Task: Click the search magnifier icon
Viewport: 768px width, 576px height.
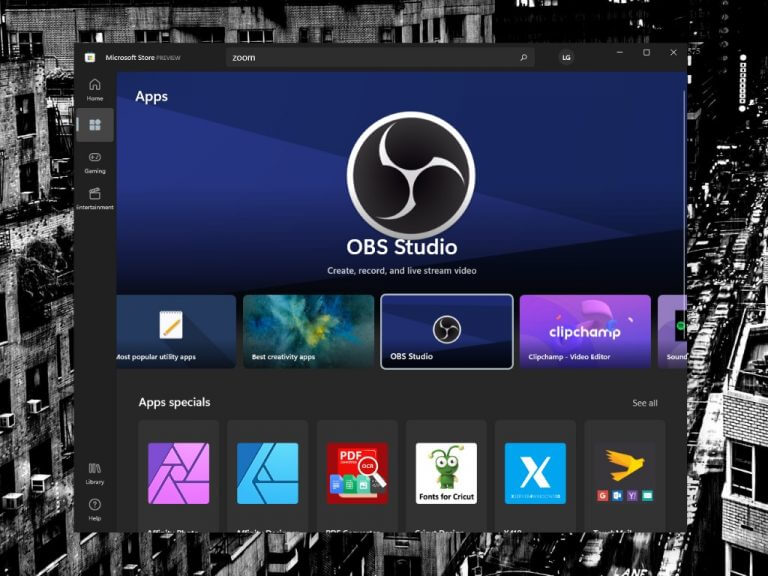Action: point(524,58)
